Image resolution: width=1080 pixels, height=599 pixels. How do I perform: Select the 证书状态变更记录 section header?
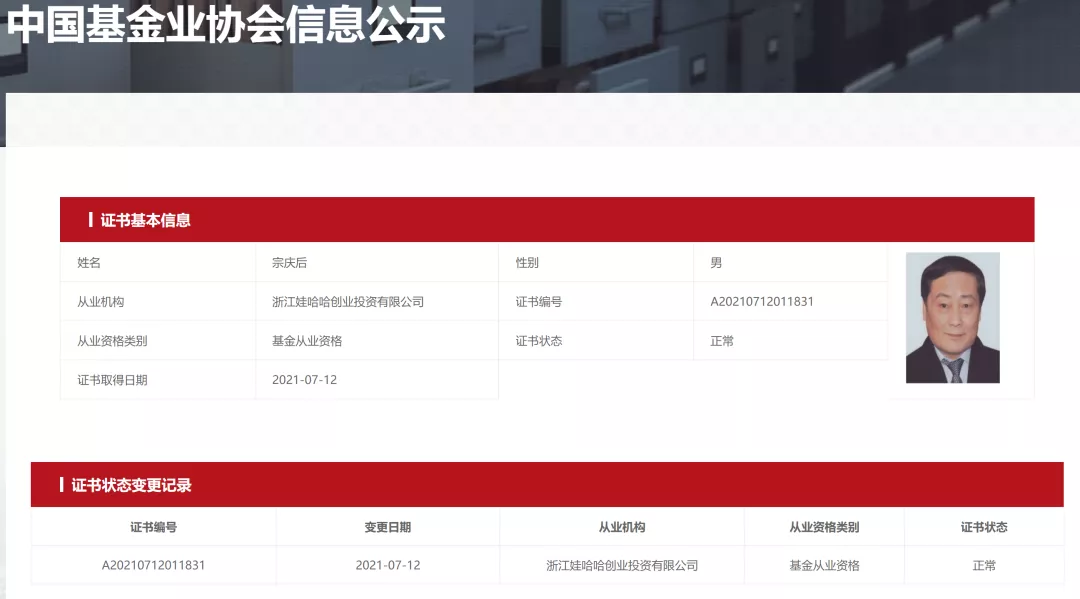point(547,485)
